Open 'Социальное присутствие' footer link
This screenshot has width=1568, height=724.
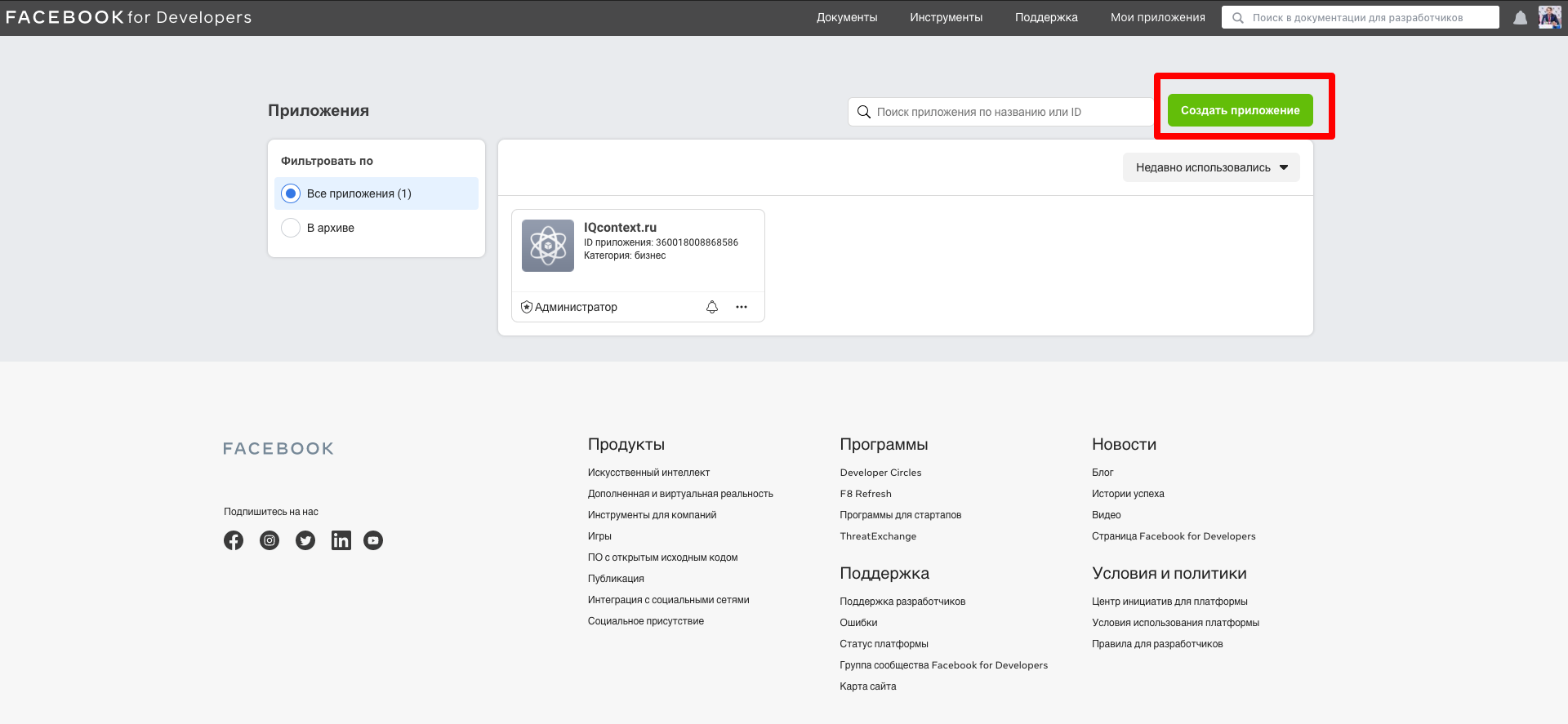tap(645, 621)
